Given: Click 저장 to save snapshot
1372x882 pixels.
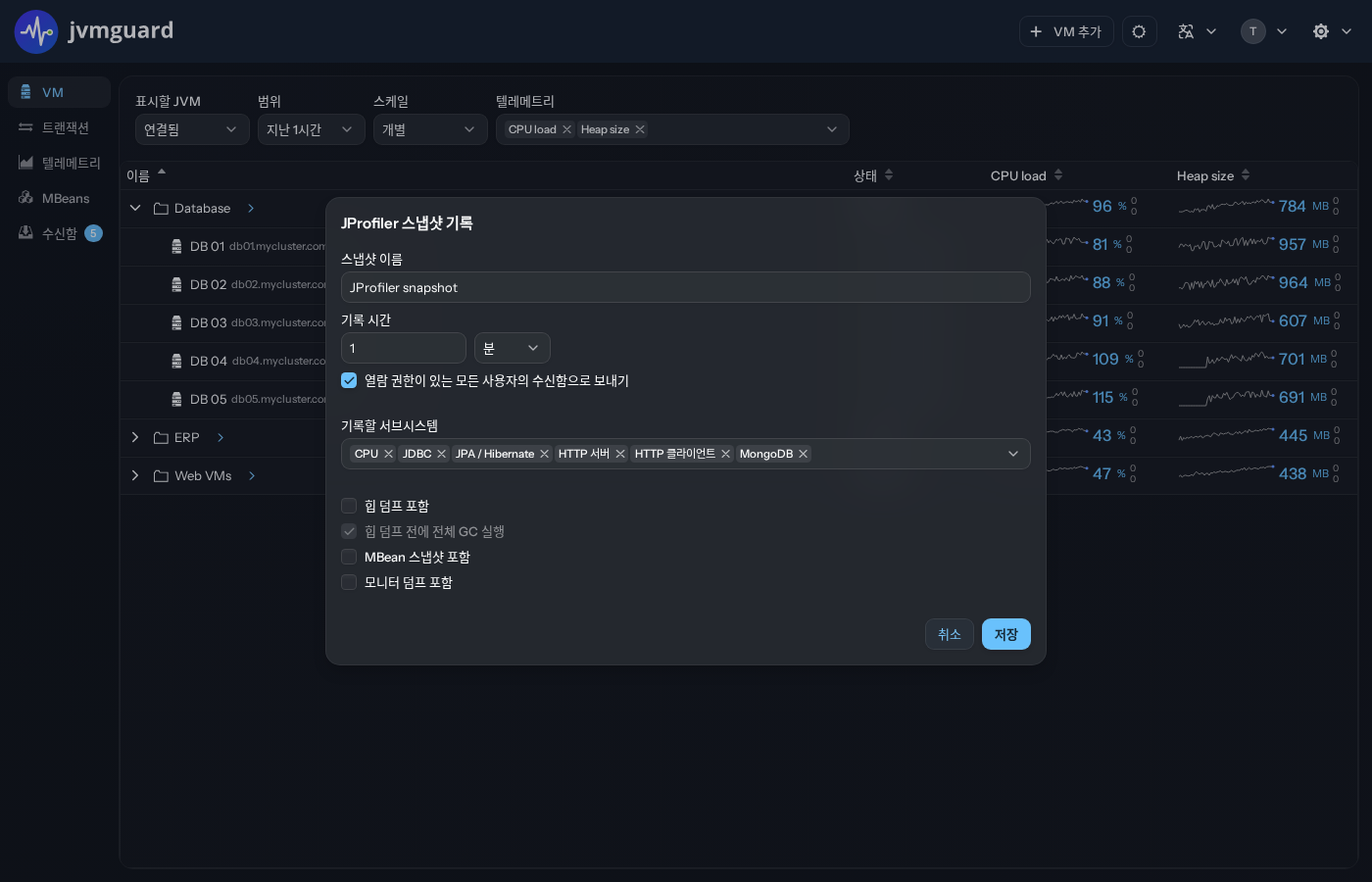Looking at the screenshot, I should (x=1006, y=634).
